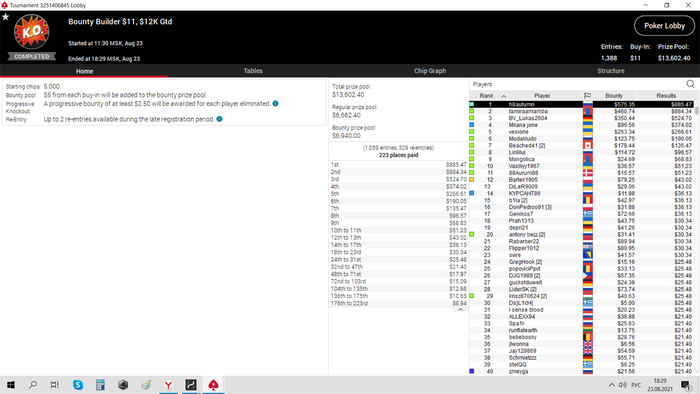This screenshot has height=394, width=700.
Task: Select player Milana jone row
Action: click(582, 125)
